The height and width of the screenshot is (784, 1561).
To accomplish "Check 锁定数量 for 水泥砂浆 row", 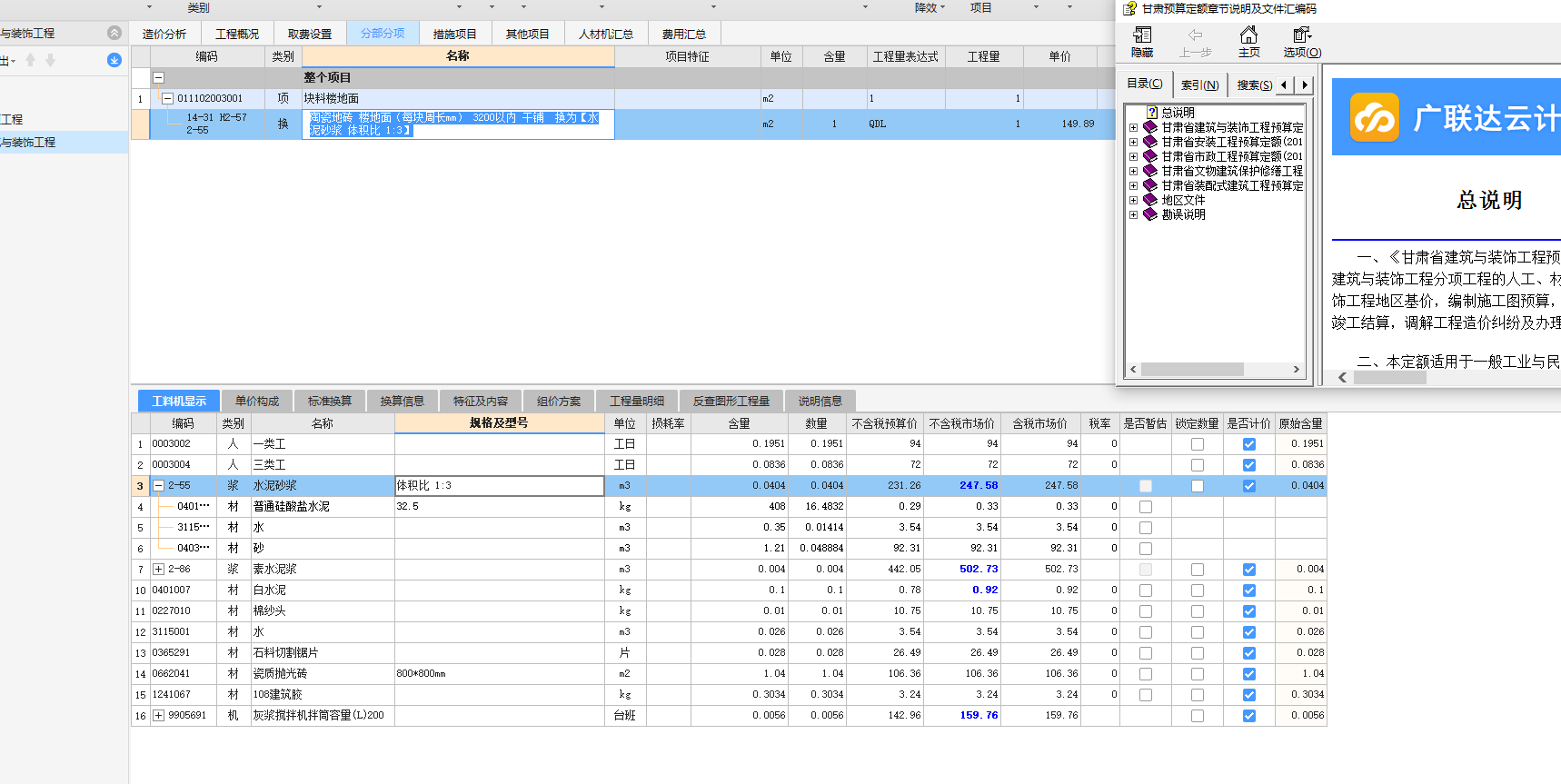I will pos(1198,486).
